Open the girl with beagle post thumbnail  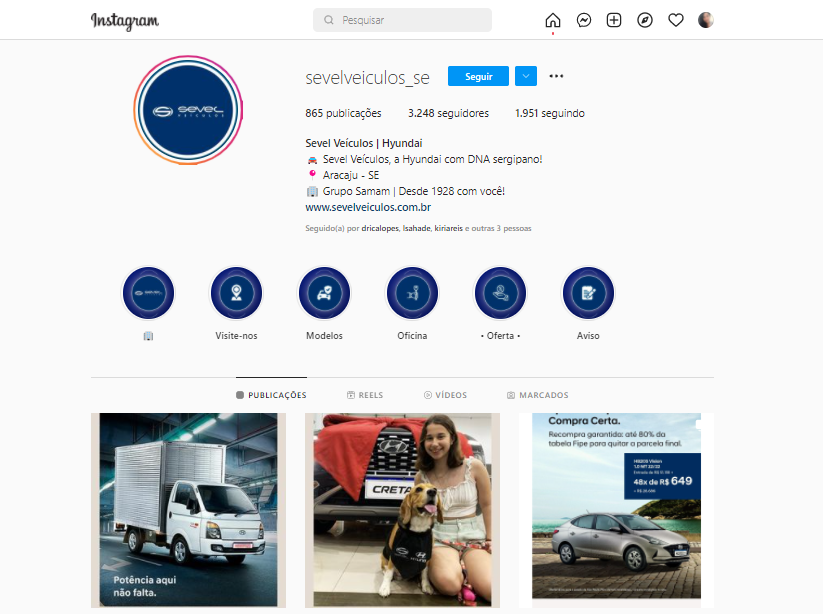pos(402,510)
